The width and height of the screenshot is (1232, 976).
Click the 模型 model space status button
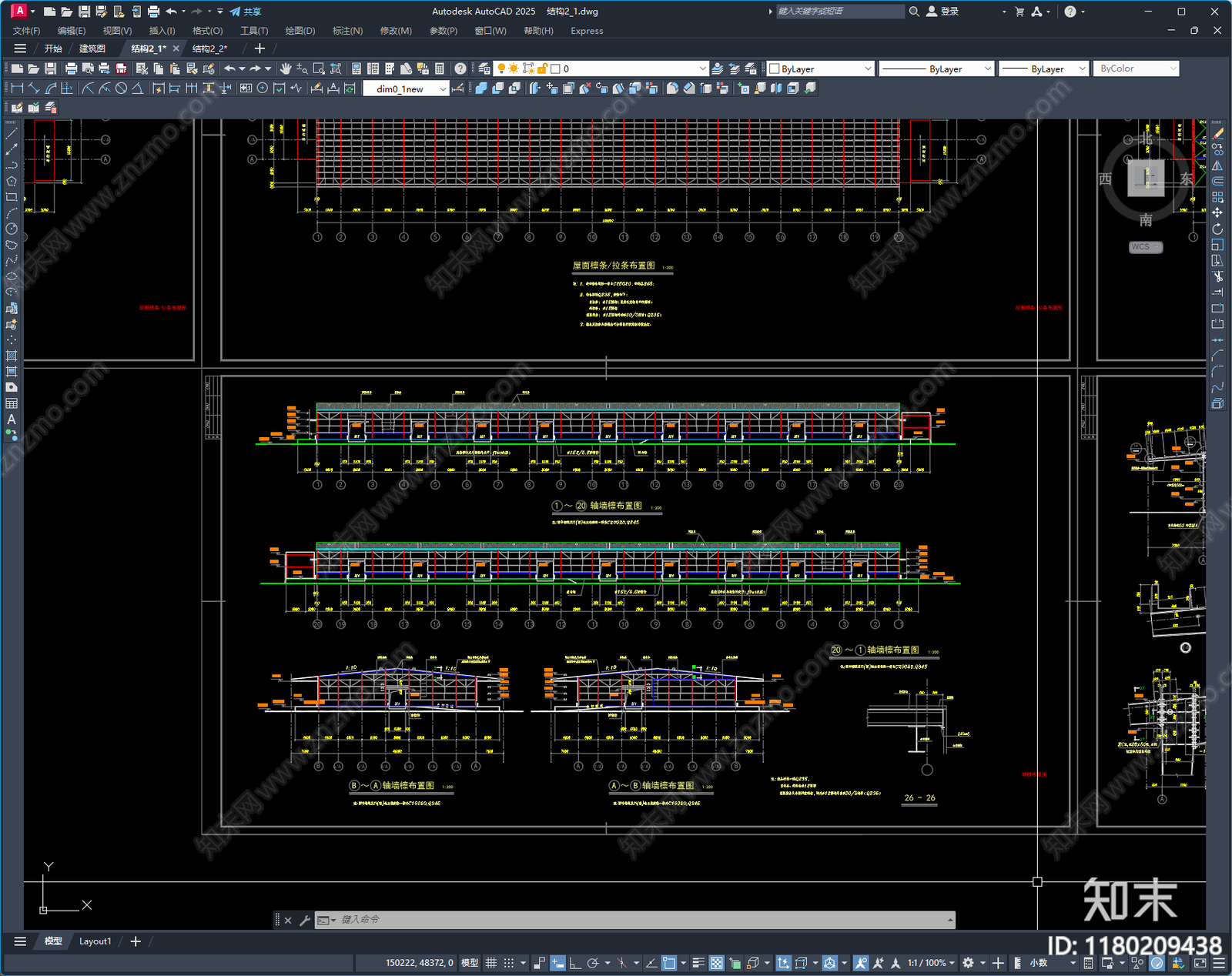470,963
